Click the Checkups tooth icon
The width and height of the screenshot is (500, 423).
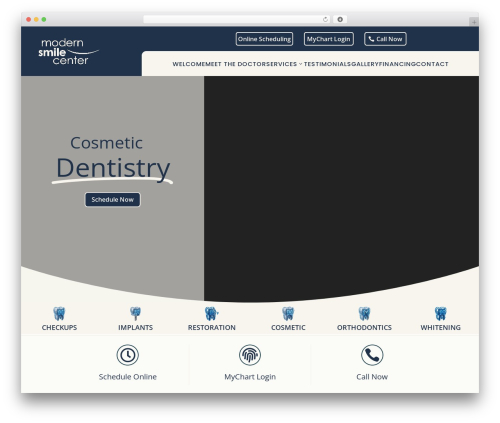click(x=59, y=314)
